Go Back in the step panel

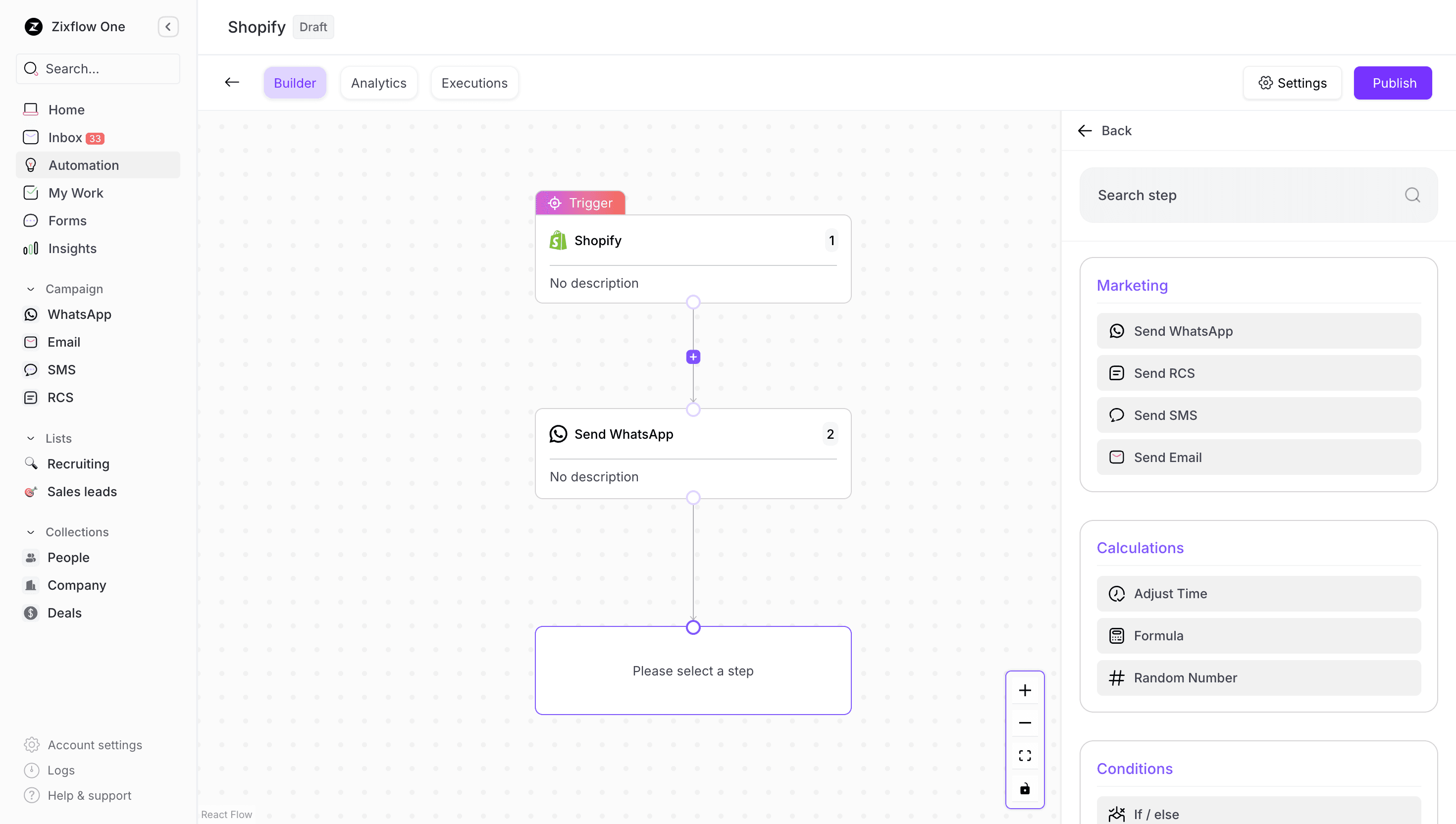coord(1104,131)
